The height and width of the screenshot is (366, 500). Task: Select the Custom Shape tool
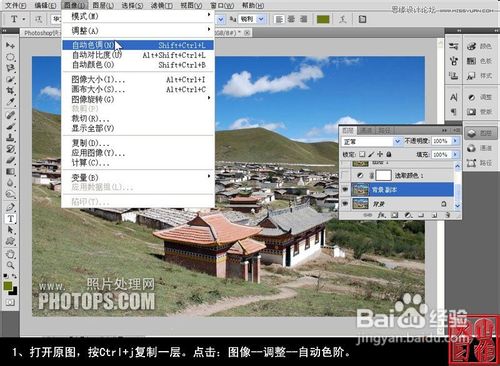(10, 241)
